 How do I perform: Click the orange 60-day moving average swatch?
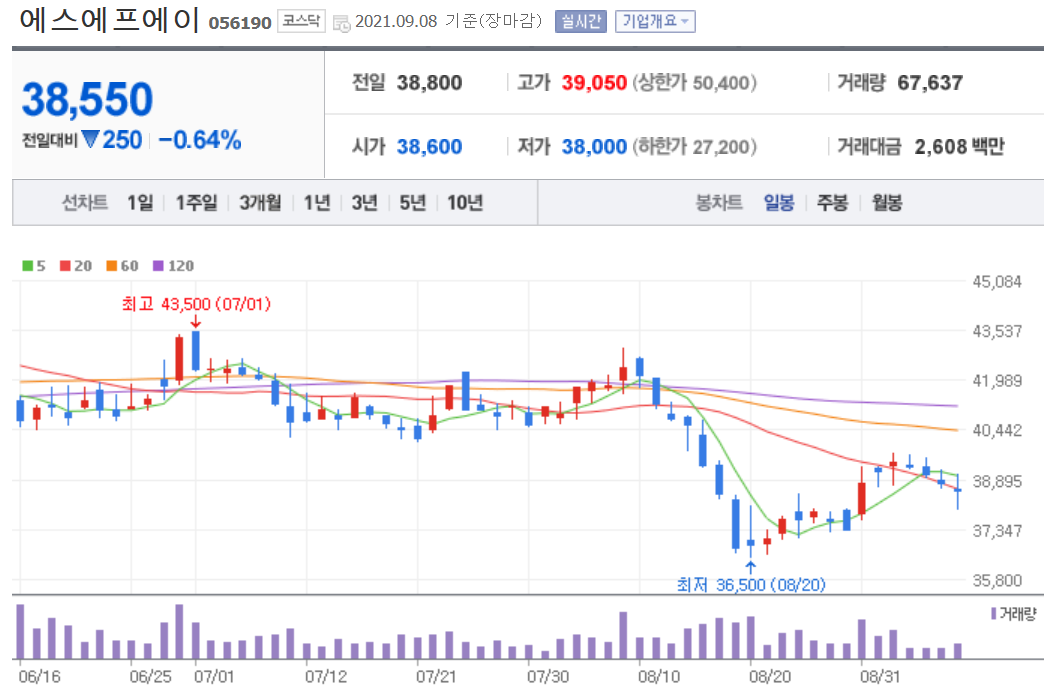click(x=112, y=266)
